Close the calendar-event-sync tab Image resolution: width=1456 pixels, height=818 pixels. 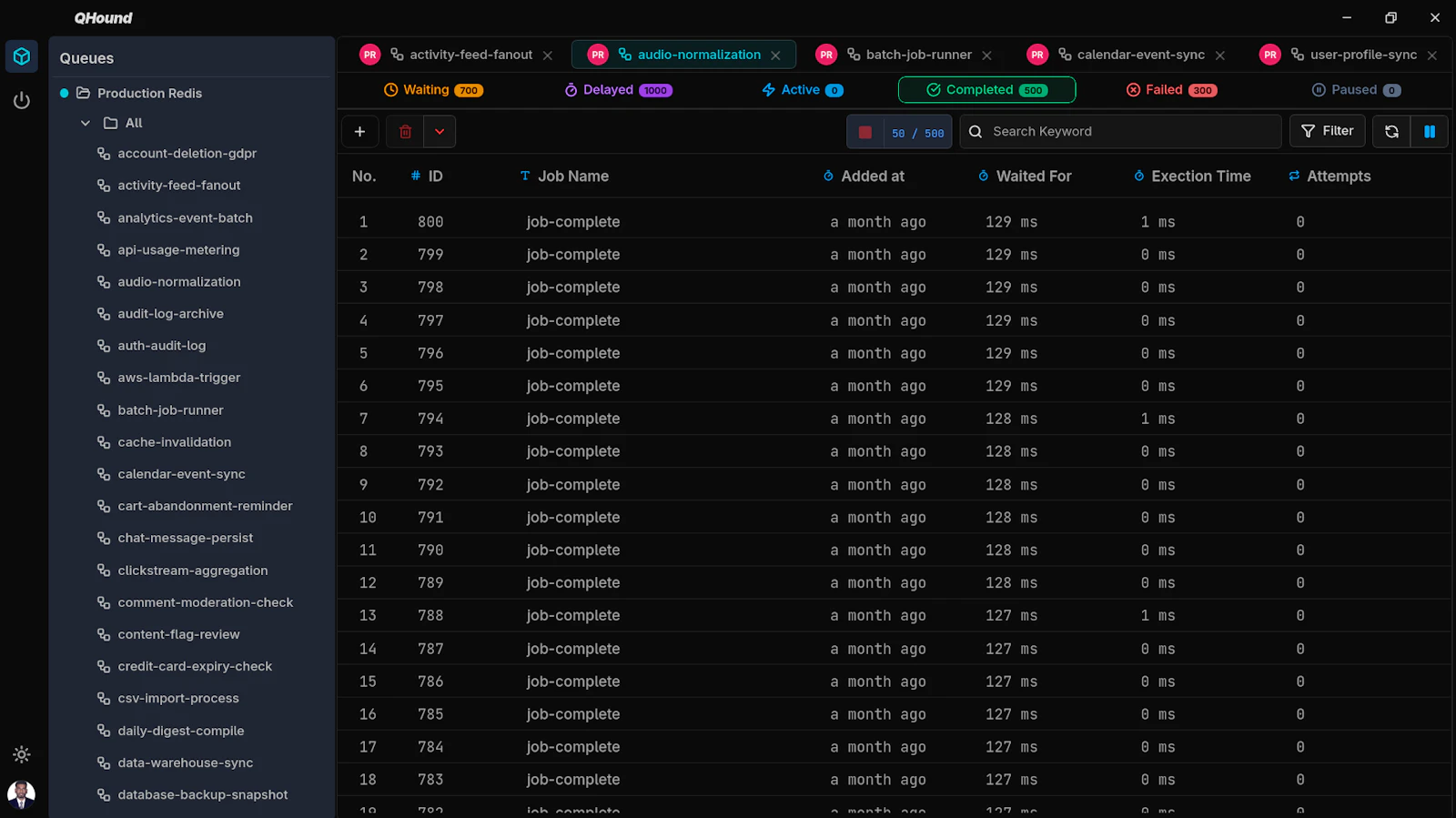click(x=1220, y=56)
